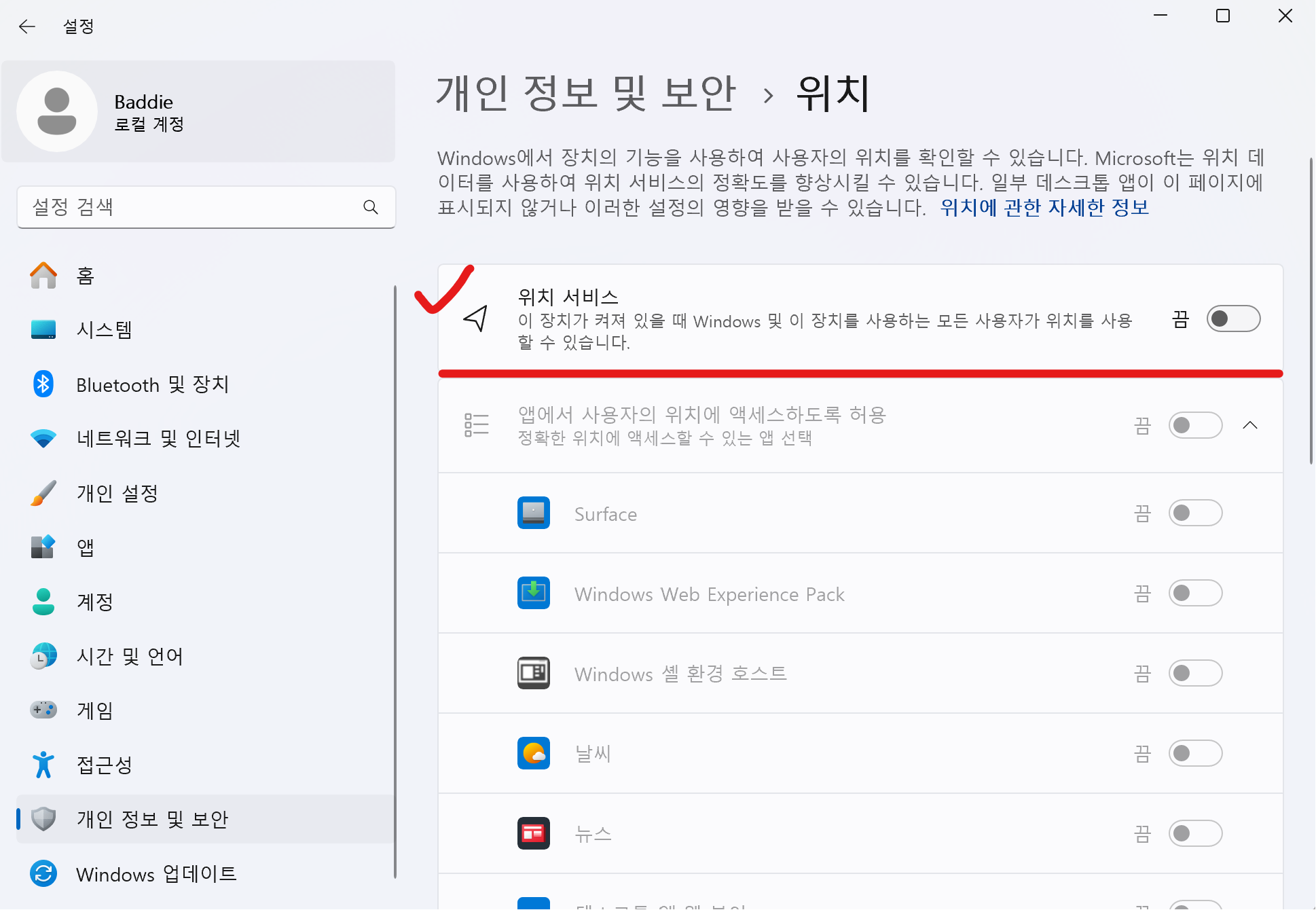
Task: Click the back arrow icon
Action: 27,26
